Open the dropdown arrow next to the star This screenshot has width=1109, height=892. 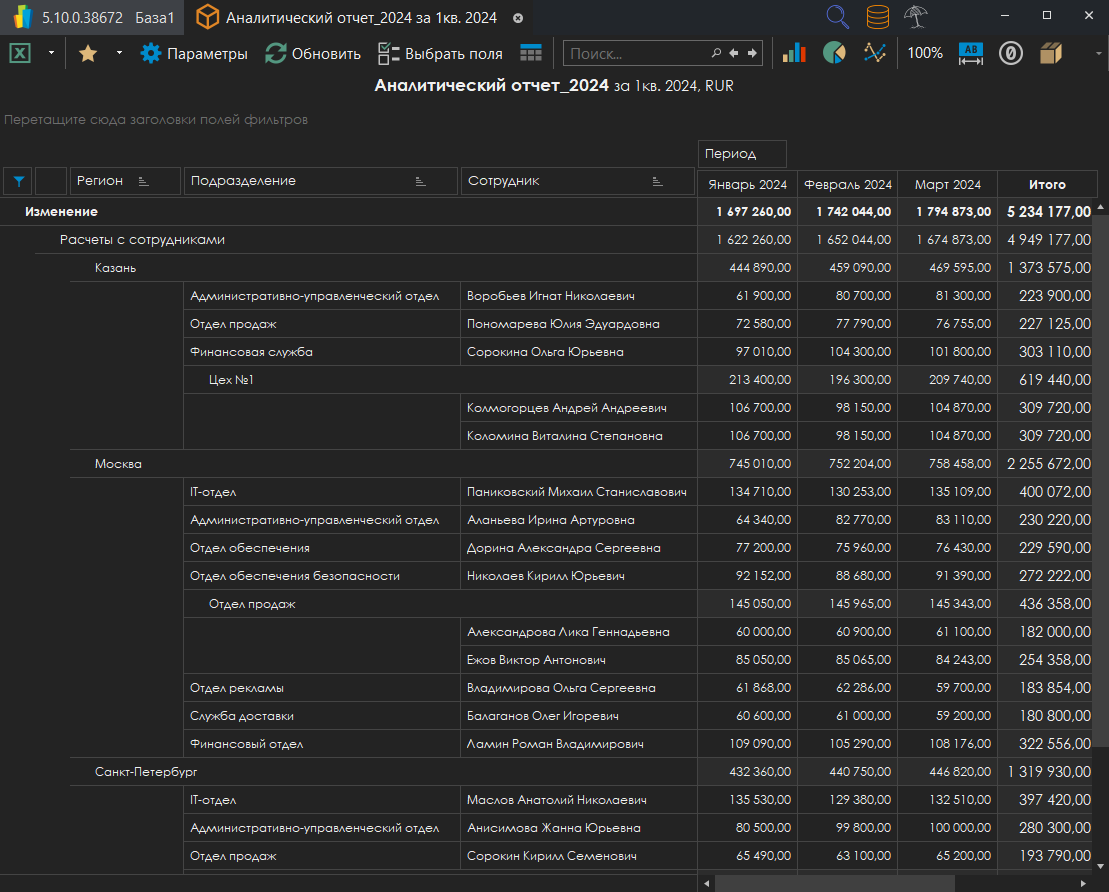coord(119,54)
